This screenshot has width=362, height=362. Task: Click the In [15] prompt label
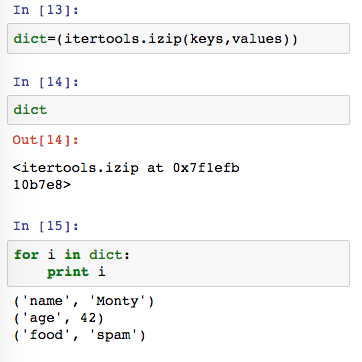click(46, 226)
